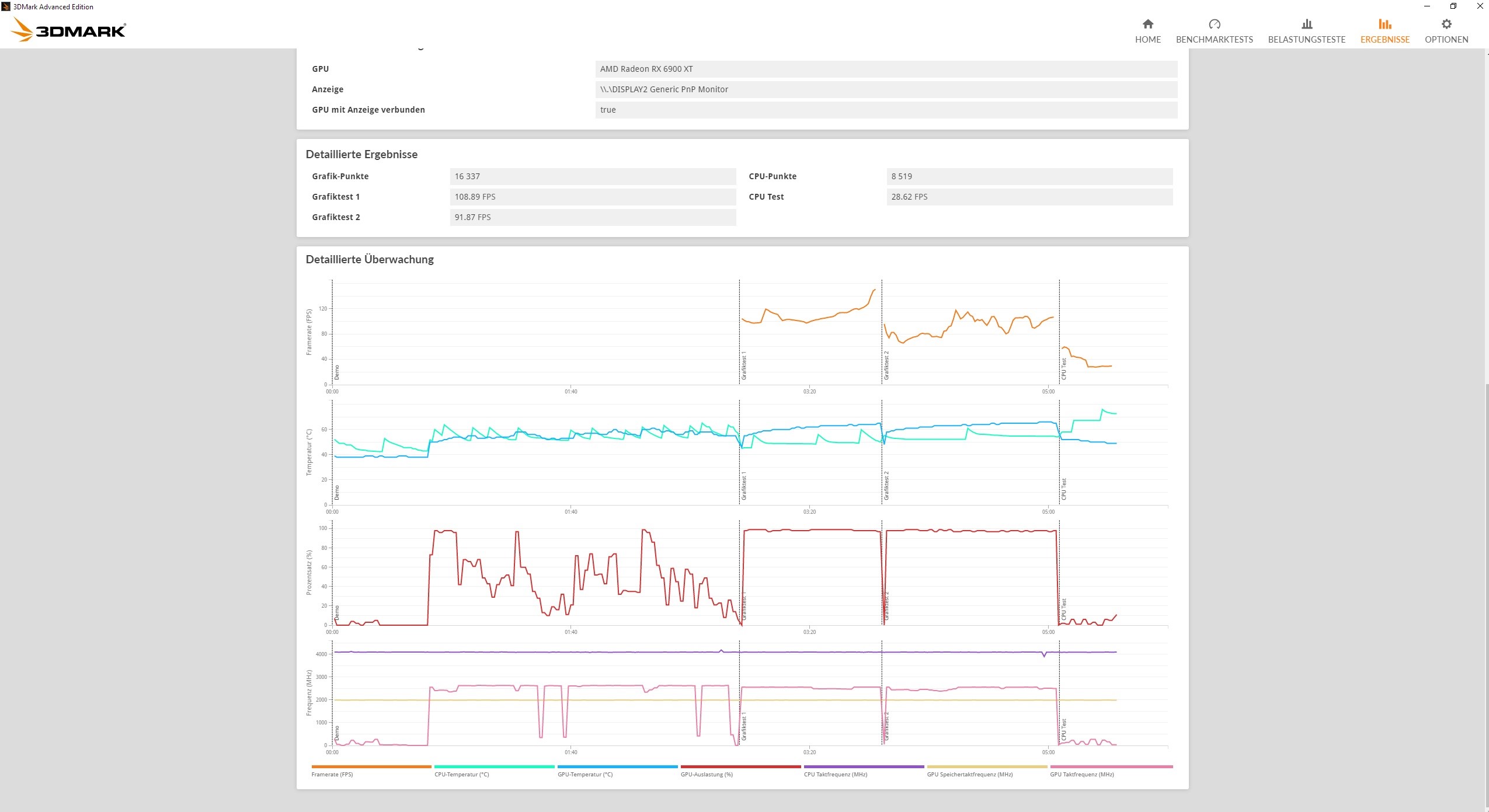Screen dimensions: 1489x812
Task: Minimize the 3DMark window
Action: coord(1427,6)
